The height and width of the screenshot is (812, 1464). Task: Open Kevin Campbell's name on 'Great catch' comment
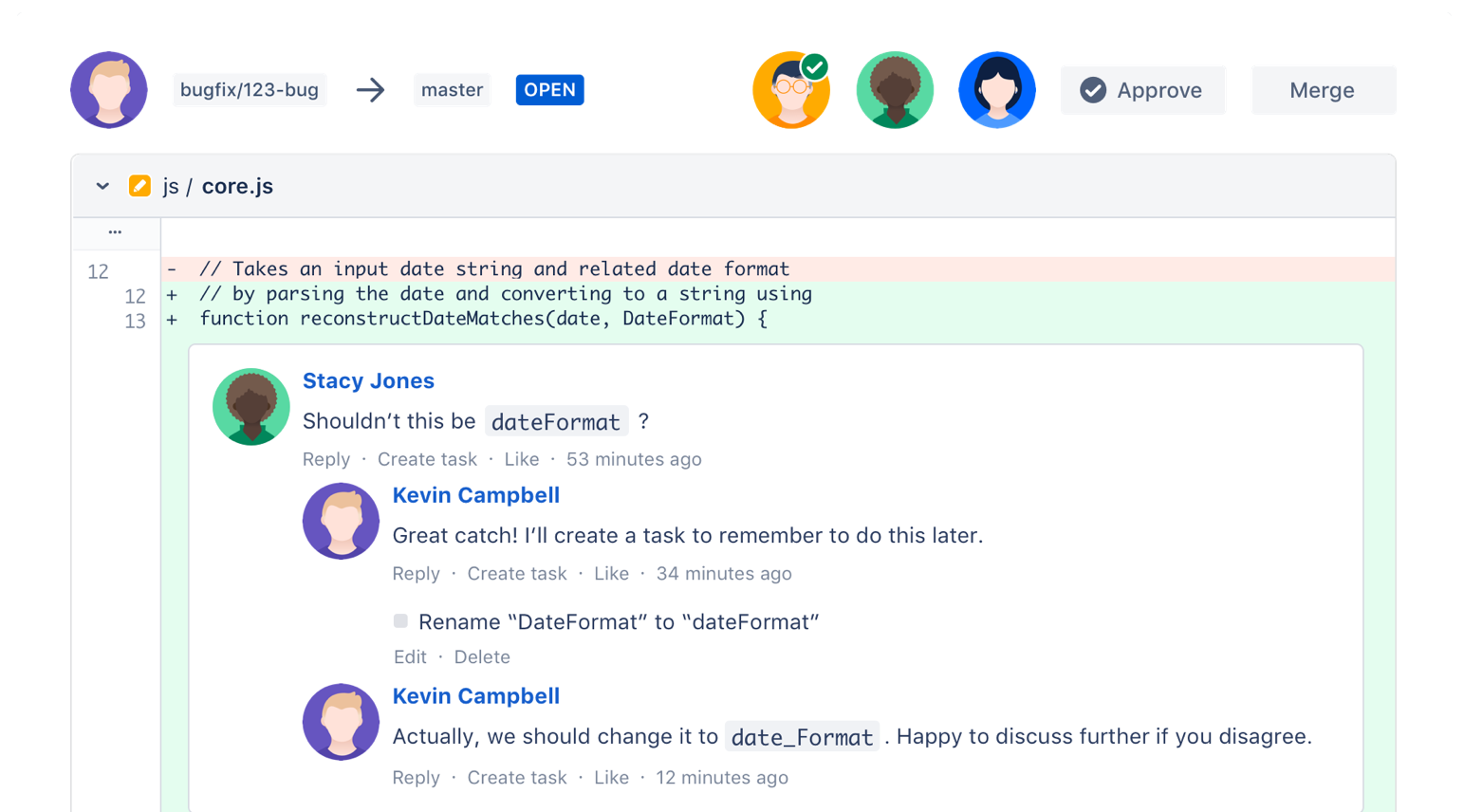click(476, 495)
